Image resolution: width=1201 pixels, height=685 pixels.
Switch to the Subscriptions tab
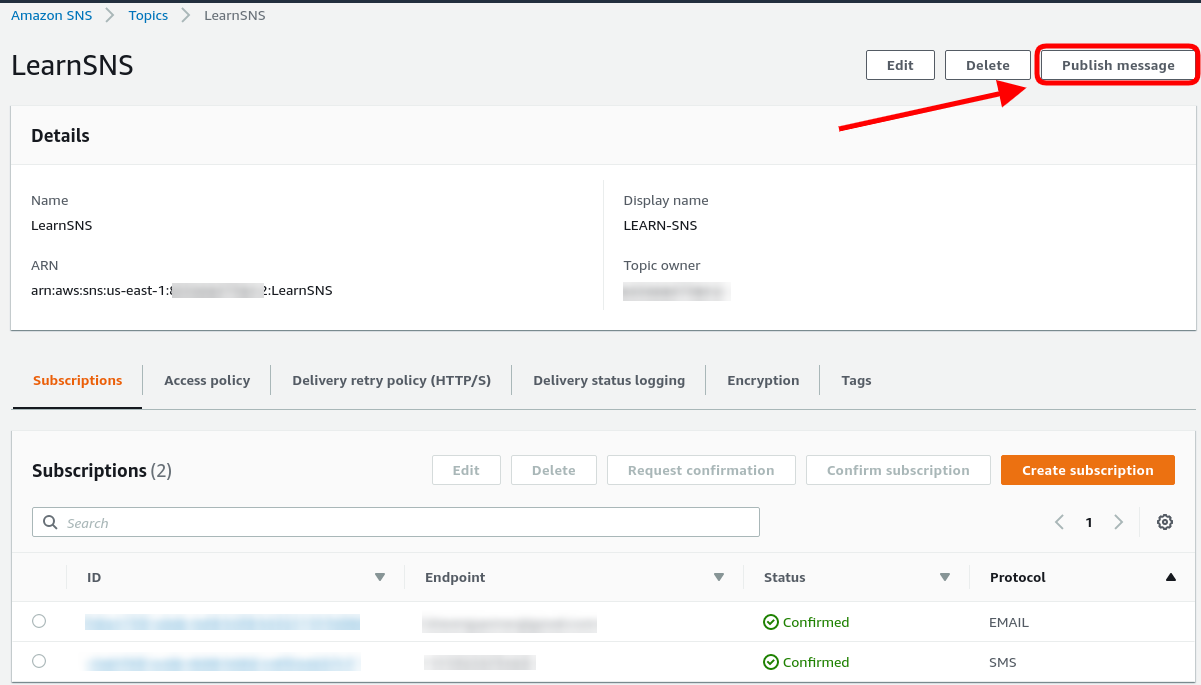pyautogui.click(x=78, y=380)
